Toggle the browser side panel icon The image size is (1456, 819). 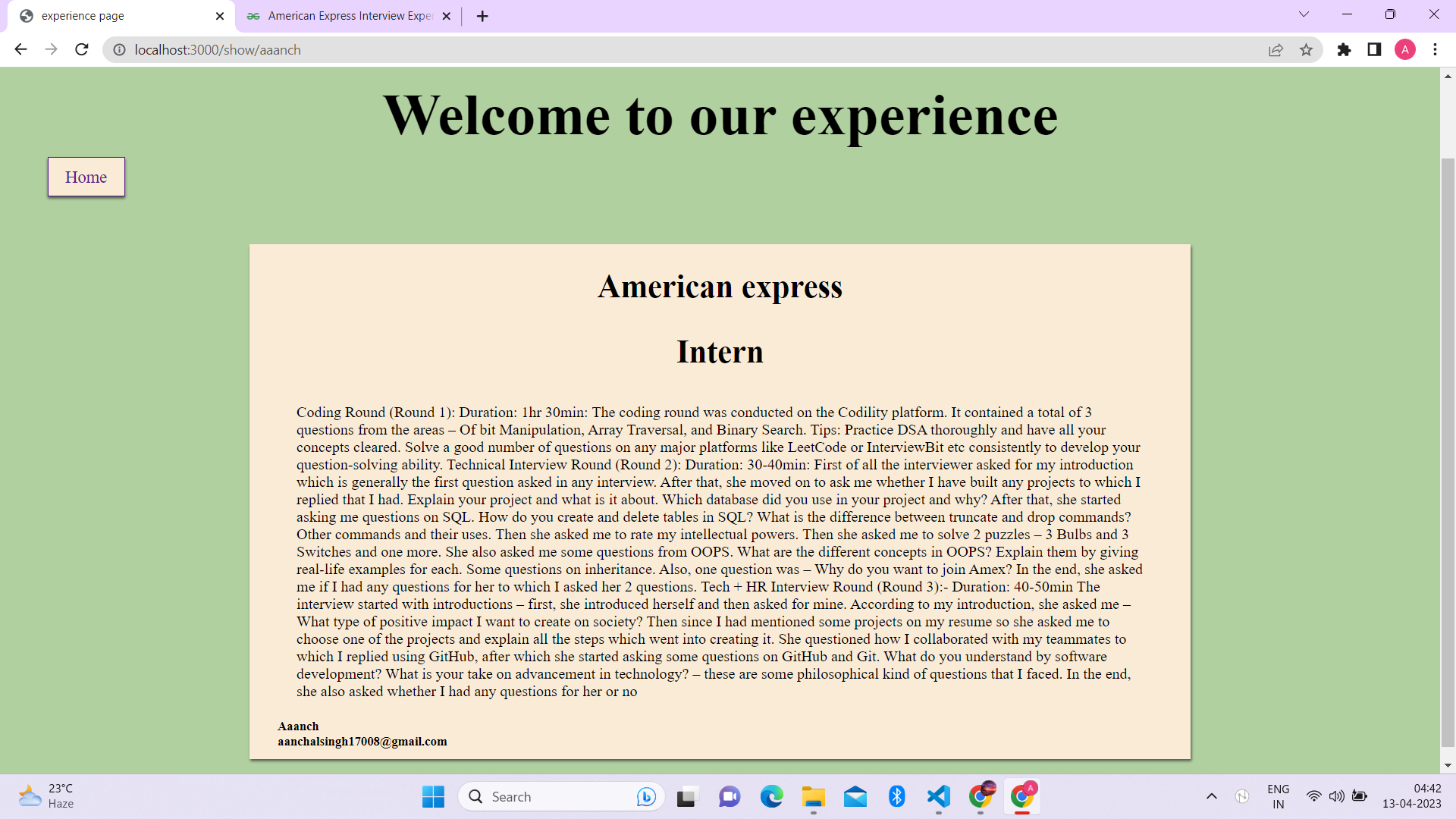pos(1374,50)
